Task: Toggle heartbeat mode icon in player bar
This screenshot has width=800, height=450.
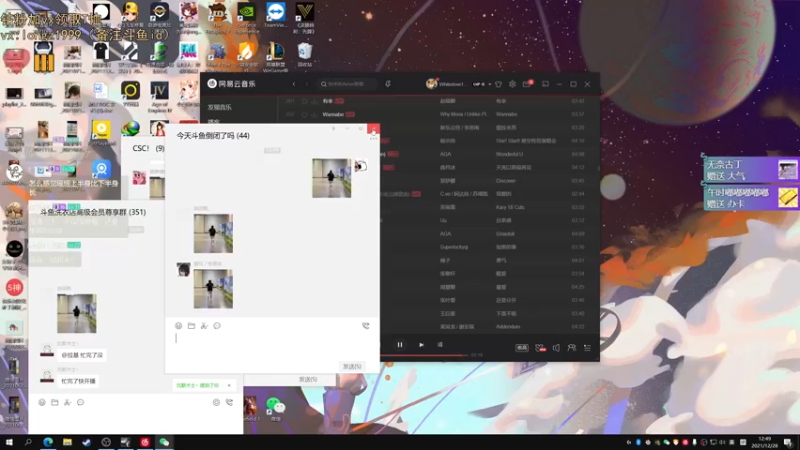Action: pos(540,348)
